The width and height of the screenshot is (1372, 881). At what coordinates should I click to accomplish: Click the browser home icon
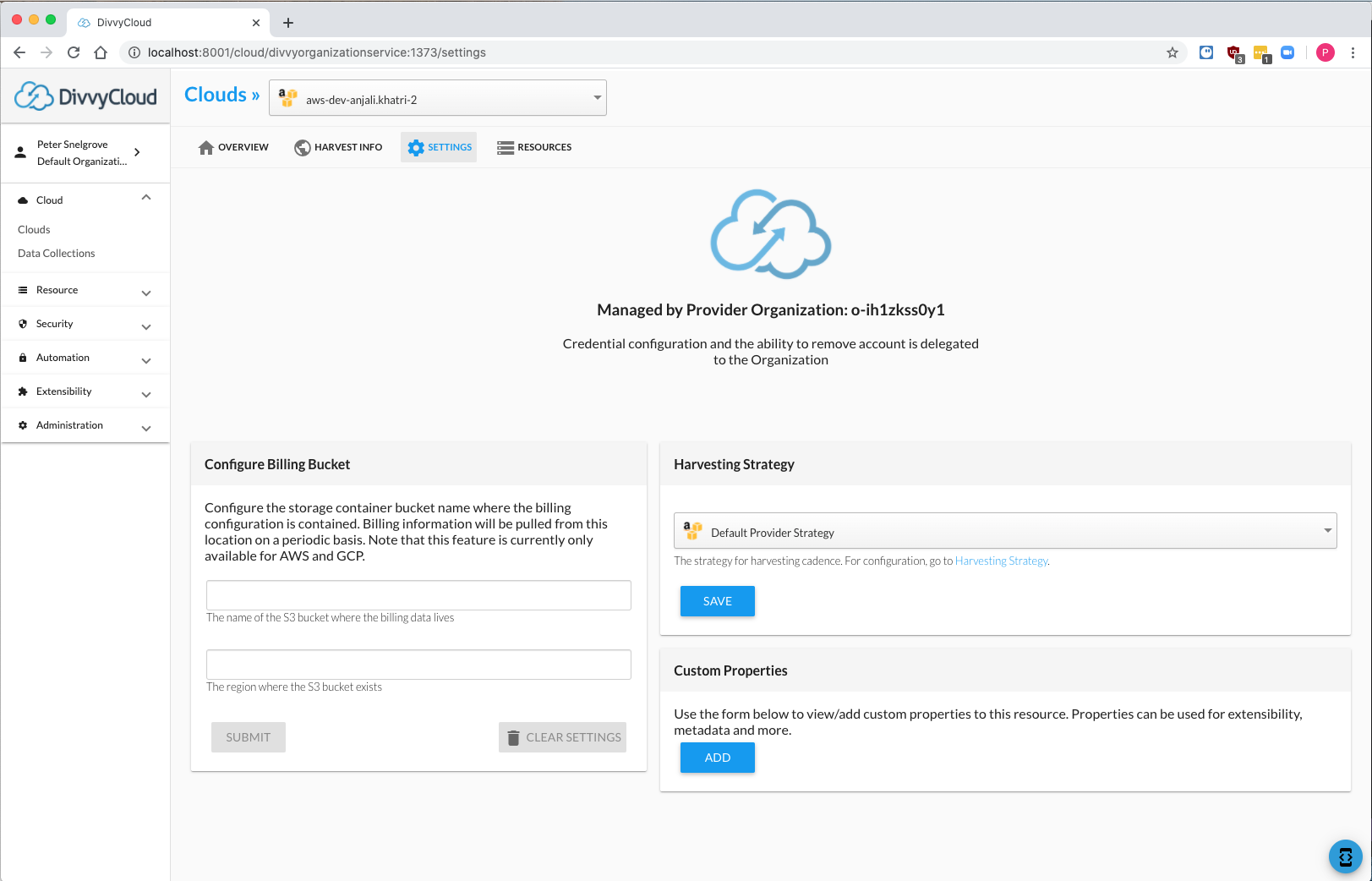coord(101,52)
